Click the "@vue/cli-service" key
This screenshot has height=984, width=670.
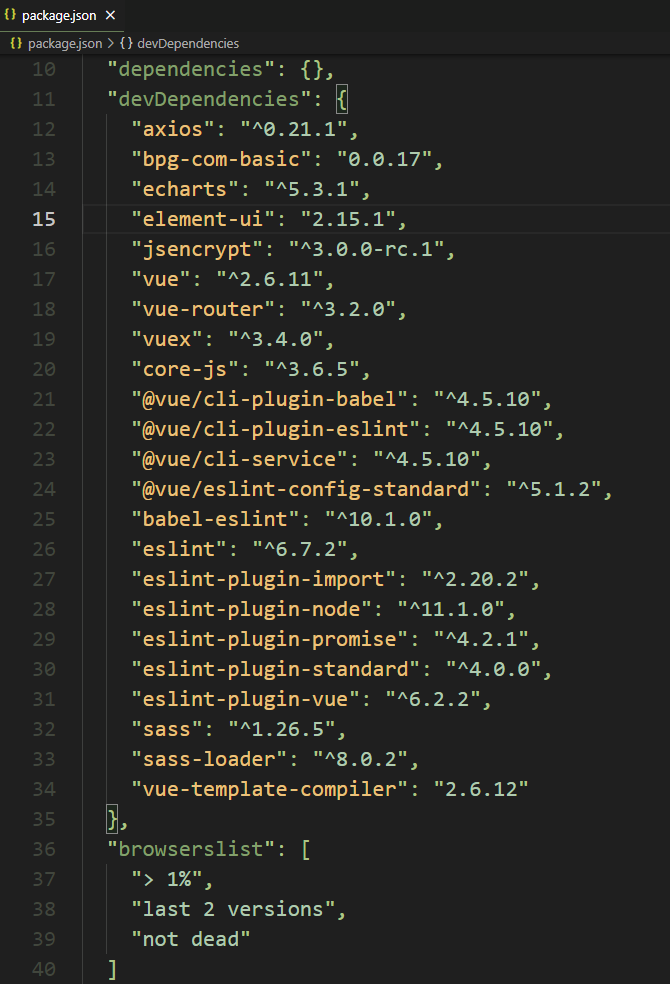point(239,459)
